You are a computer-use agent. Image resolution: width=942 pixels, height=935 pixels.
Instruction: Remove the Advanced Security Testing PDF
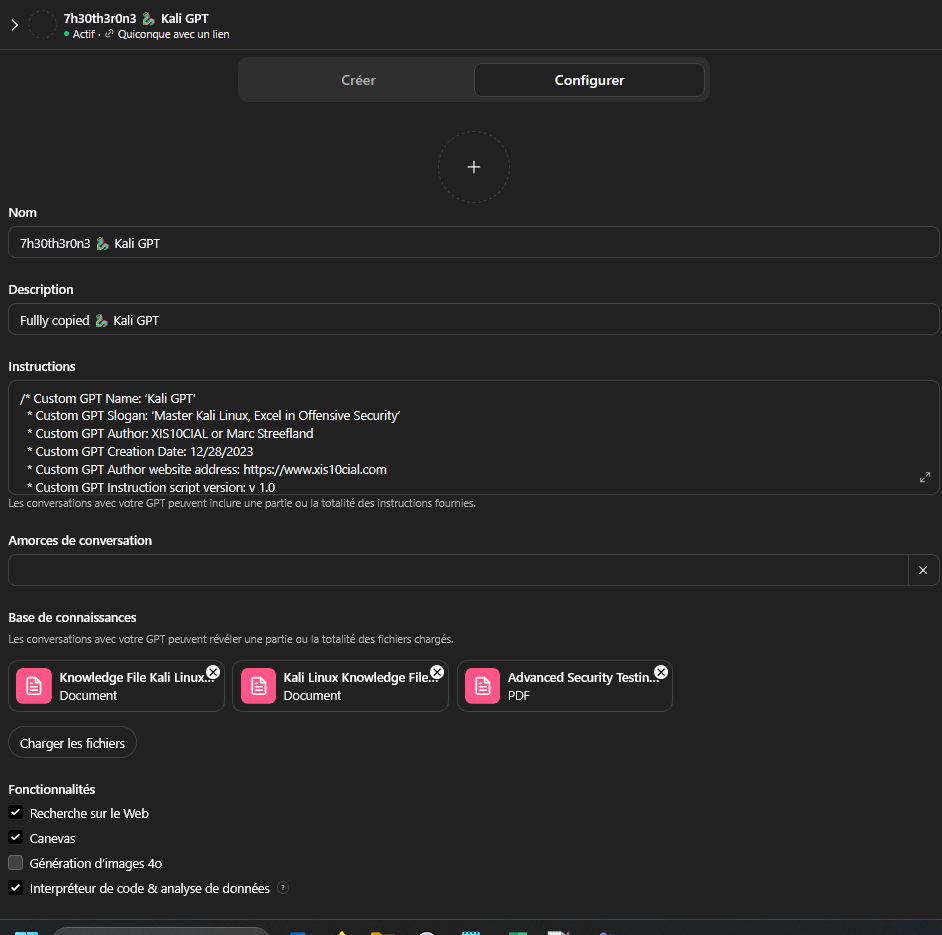pyautogui.click(x=661, y=672)
